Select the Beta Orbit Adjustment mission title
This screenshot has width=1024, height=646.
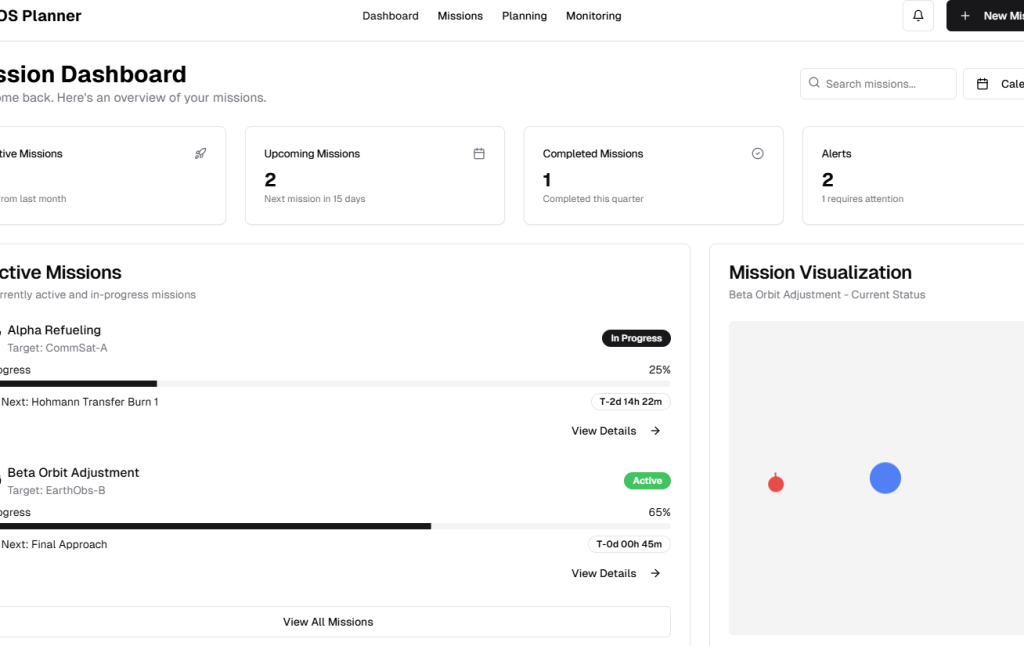(x=73, y=472)
